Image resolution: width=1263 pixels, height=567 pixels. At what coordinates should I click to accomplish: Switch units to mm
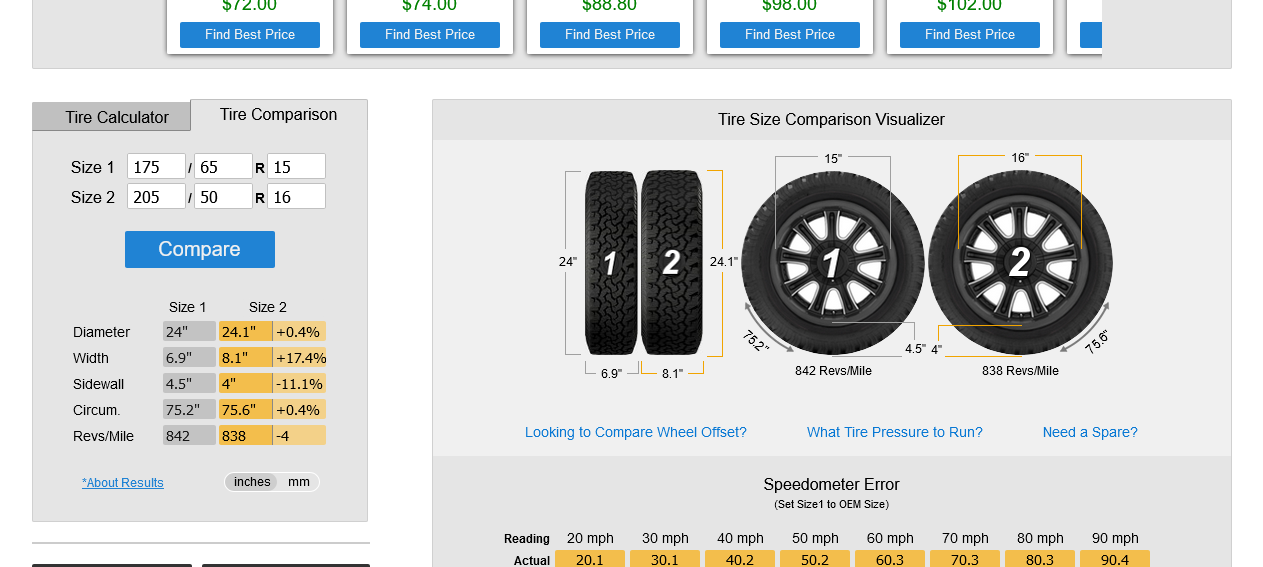click(299, 482)
